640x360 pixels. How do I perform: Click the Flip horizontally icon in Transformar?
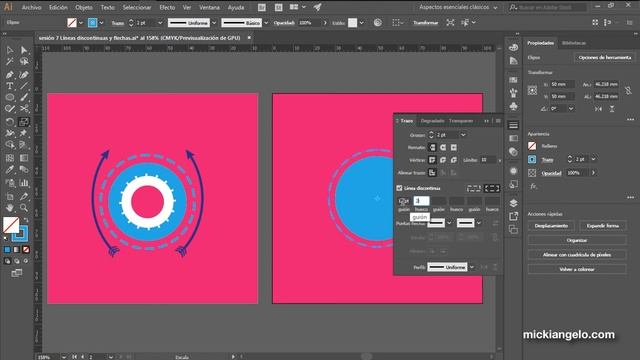click(x=598, y=109)
